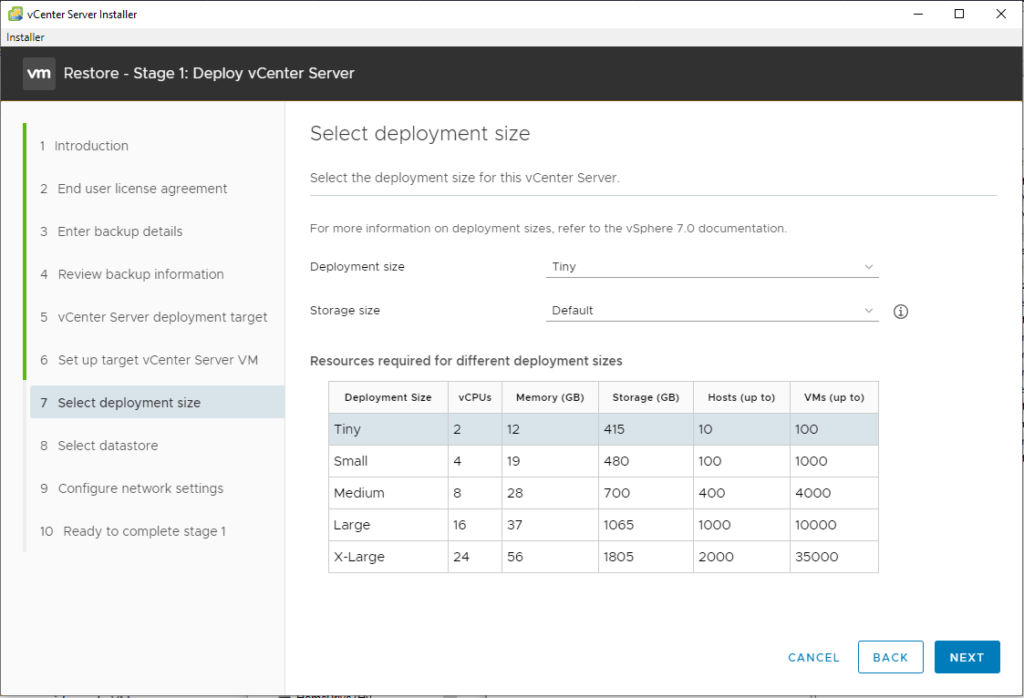Click Resources required for different deployment sizes
Viewport: 1024px width, 698px height.
point(466,361)
